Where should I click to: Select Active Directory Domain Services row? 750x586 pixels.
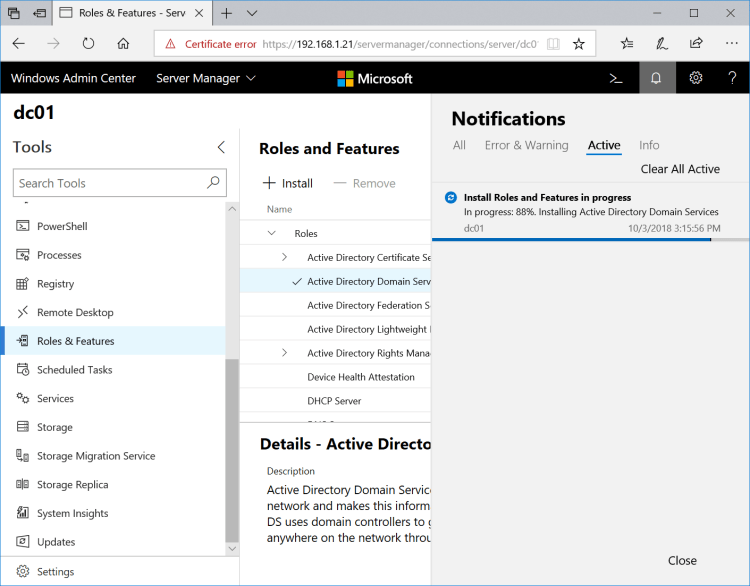367,281
